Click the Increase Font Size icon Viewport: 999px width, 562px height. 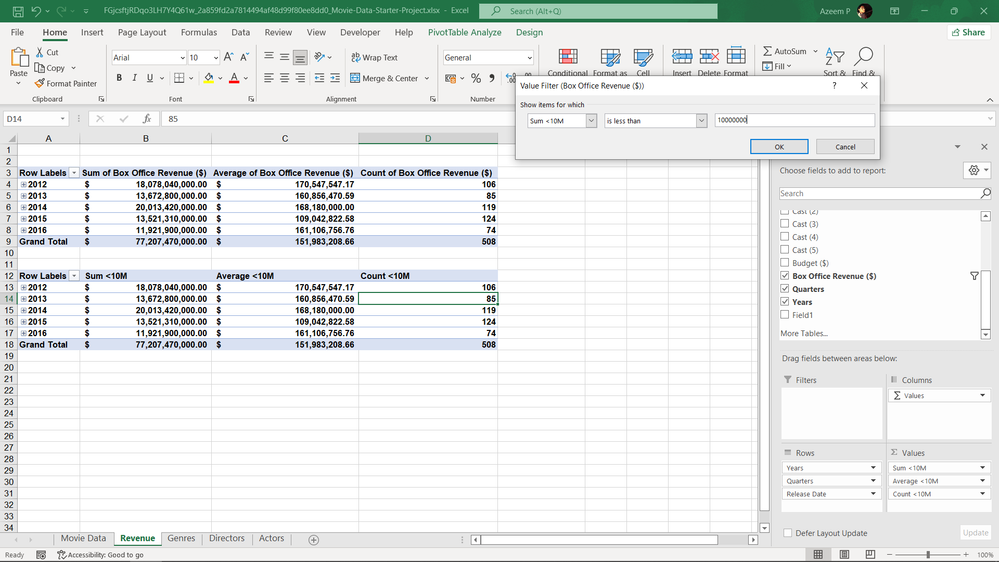pyautogui.click(x=229, y=57)
